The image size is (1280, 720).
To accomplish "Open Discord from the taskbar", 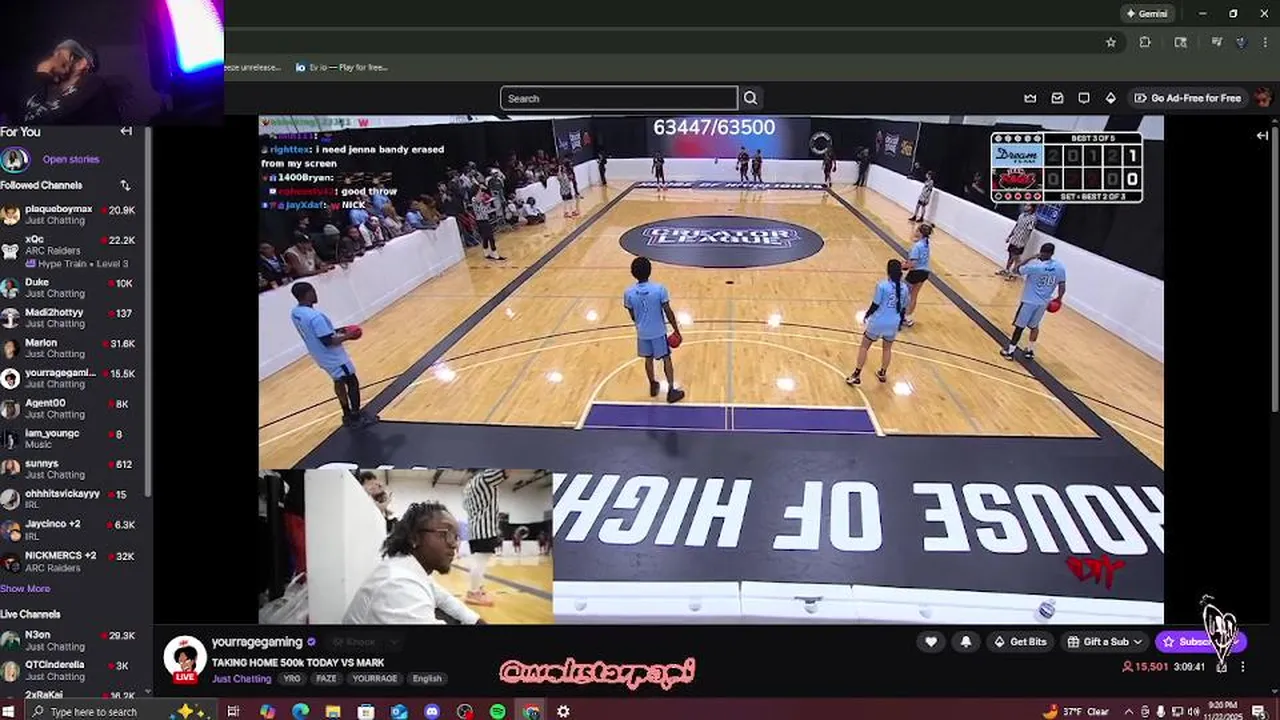I will 432,711.
